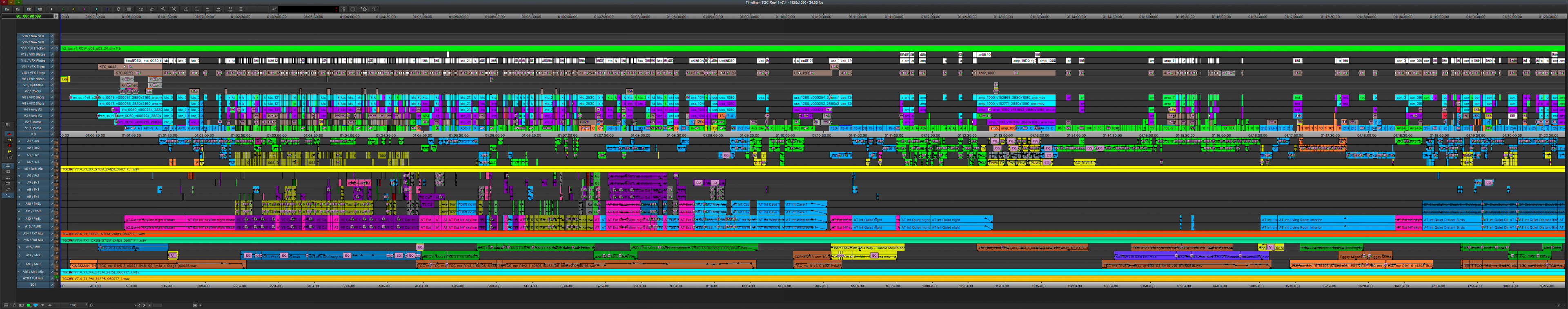Add a white marker from the toolbar
The image size is (1568, 309).
click(52, 10)
